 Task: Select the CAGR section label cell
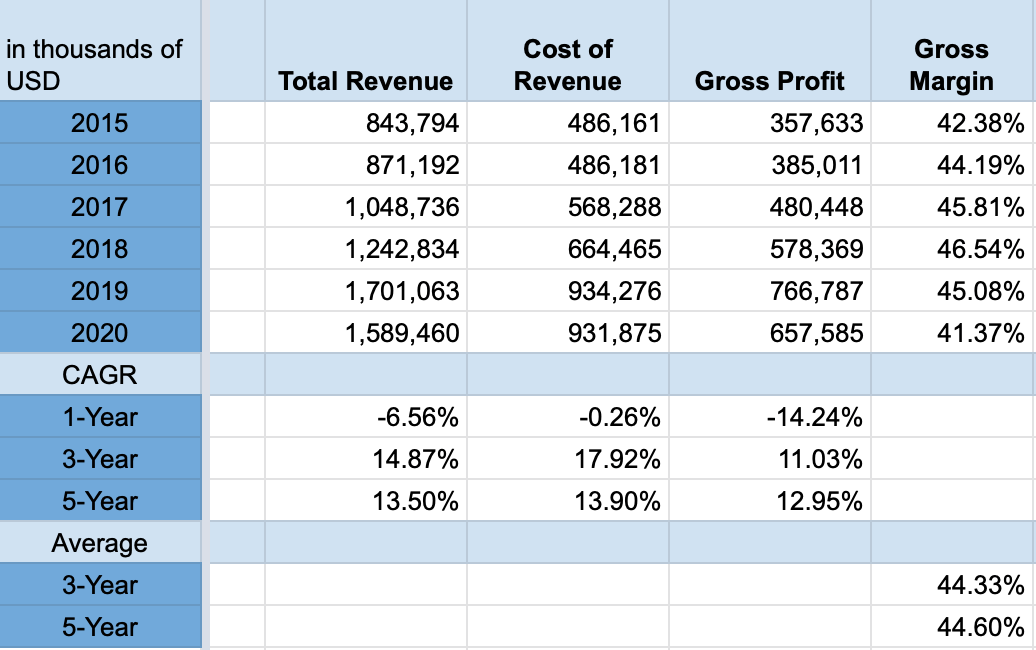99,375
